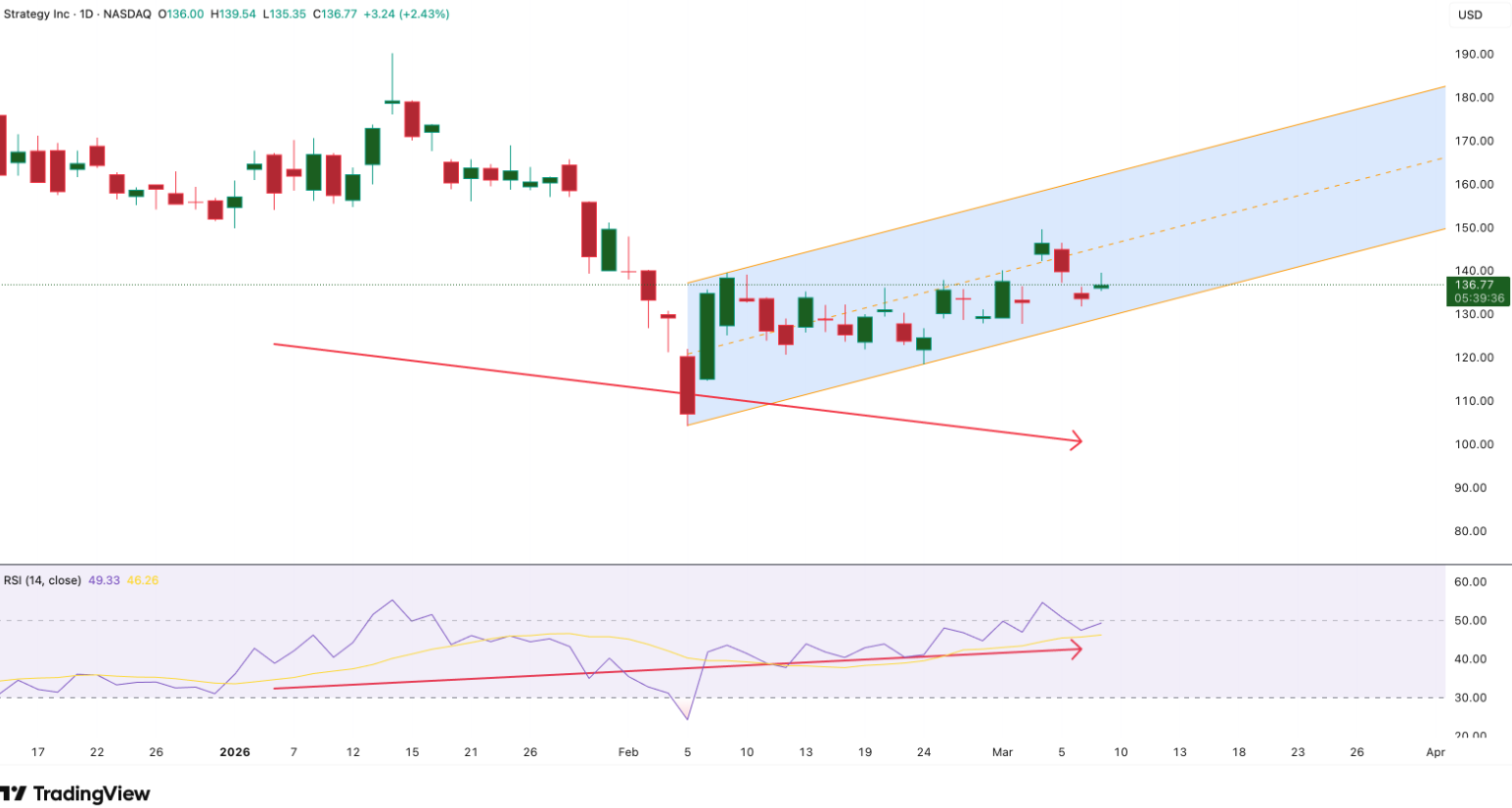Click the TradingView logo
This screenshot has height=808, width=1512.
click(x=76, y=793)
